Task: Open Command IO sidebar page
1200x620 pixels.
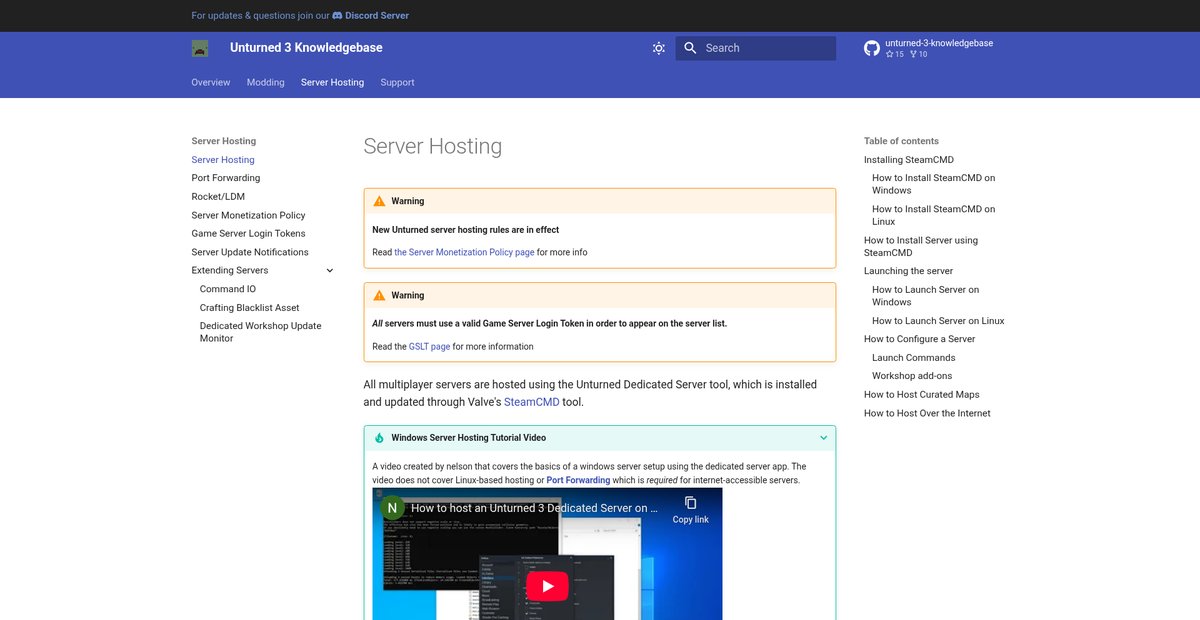Action: pyautogui.click(x=228, y=289)
